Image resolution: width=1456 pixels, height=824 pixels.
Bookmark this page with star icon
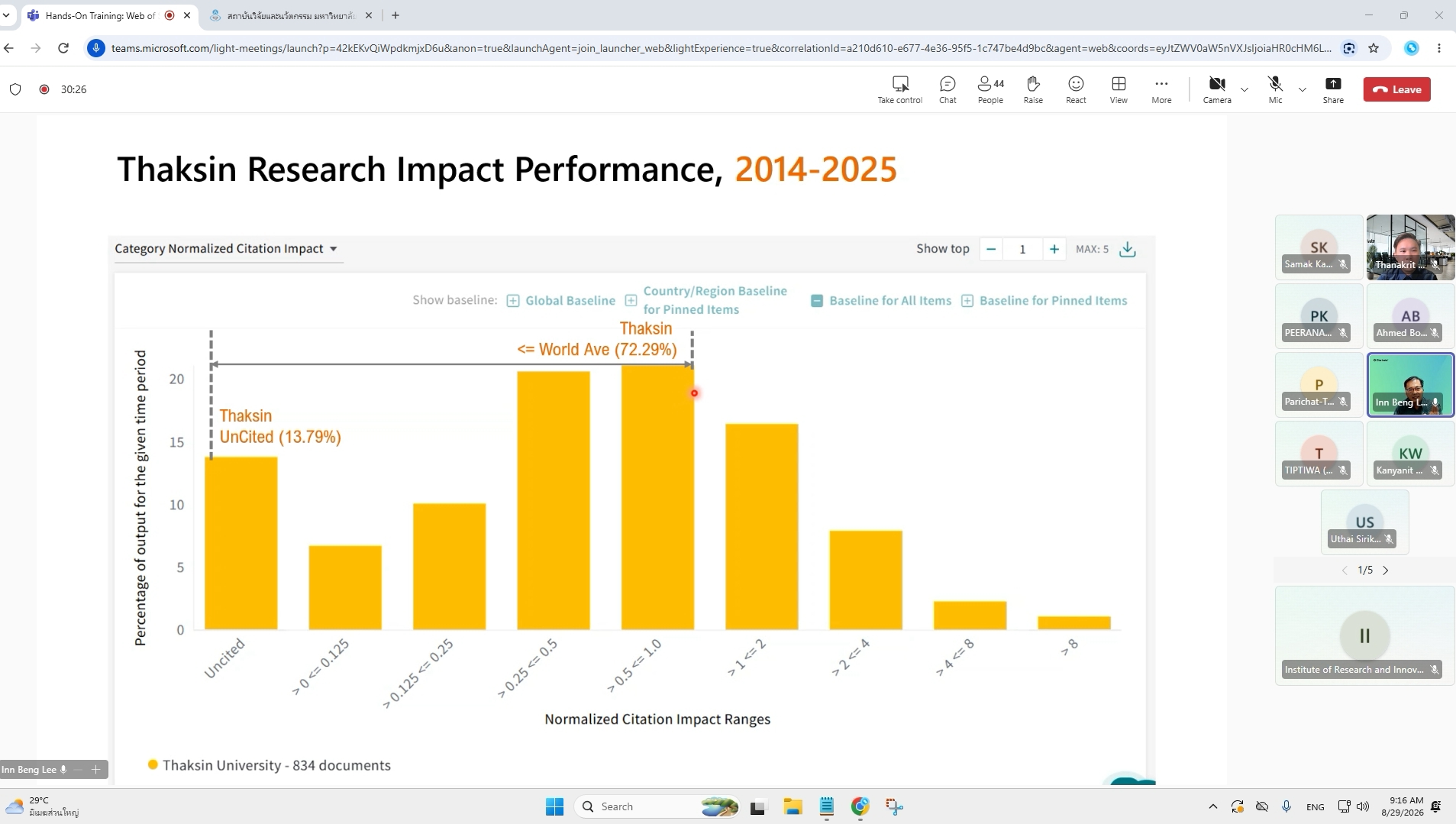(1374, 48)
